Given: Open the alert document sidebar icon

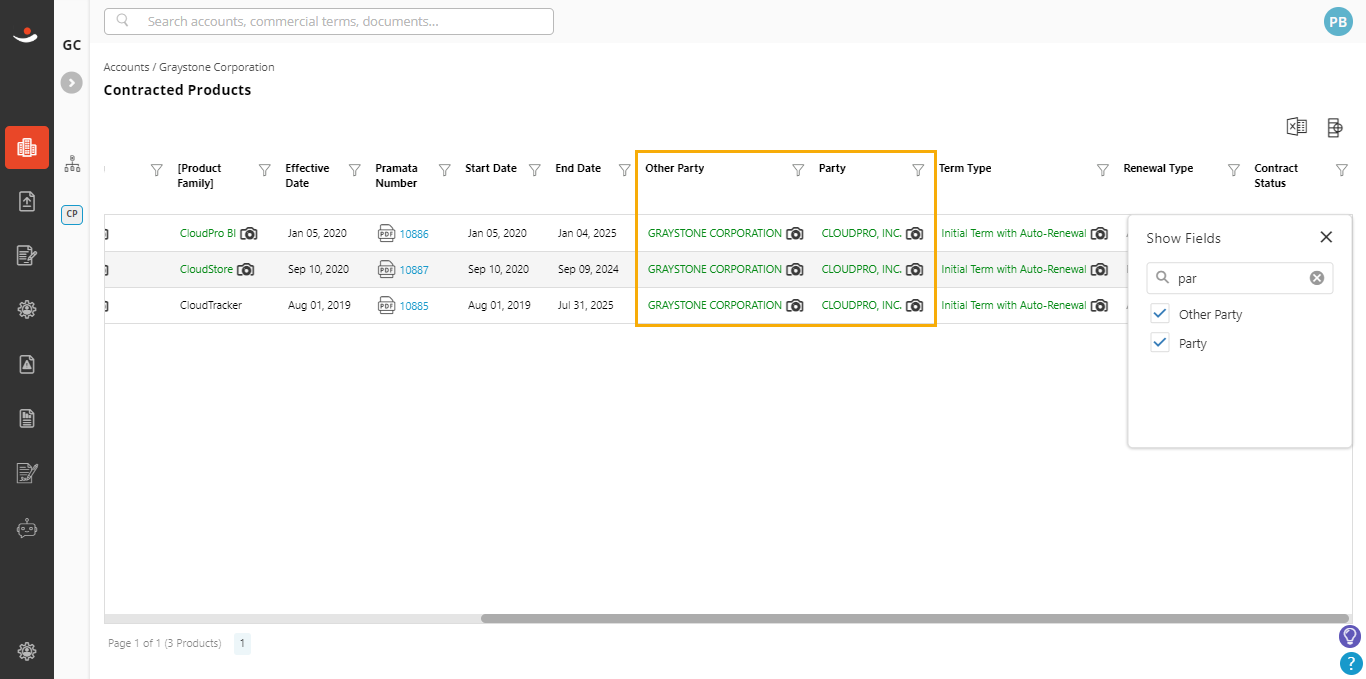Looking at the screenshot, I should click(x=27, y=365).
